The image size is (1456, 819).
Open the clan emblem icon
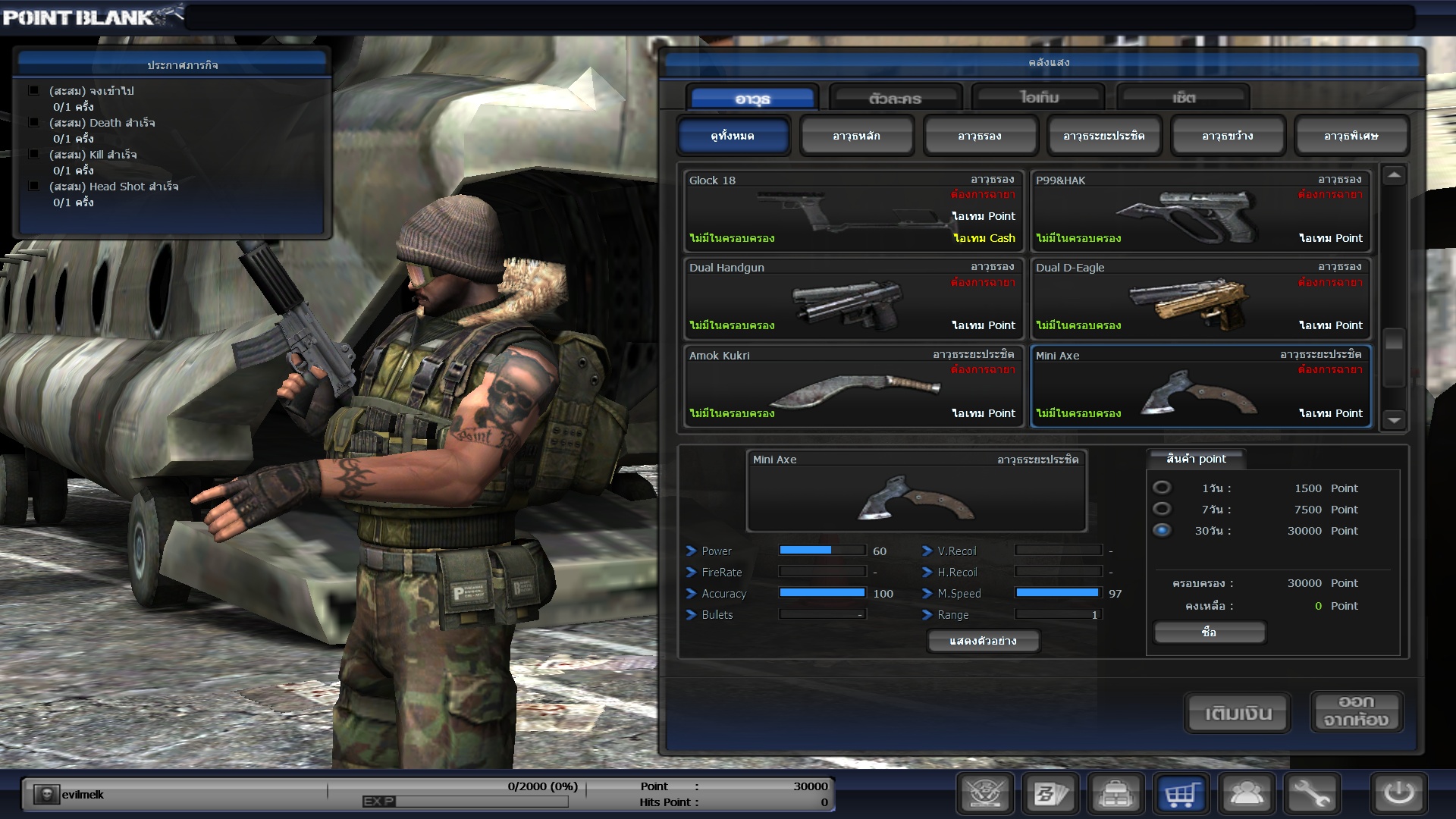(985, 794)
